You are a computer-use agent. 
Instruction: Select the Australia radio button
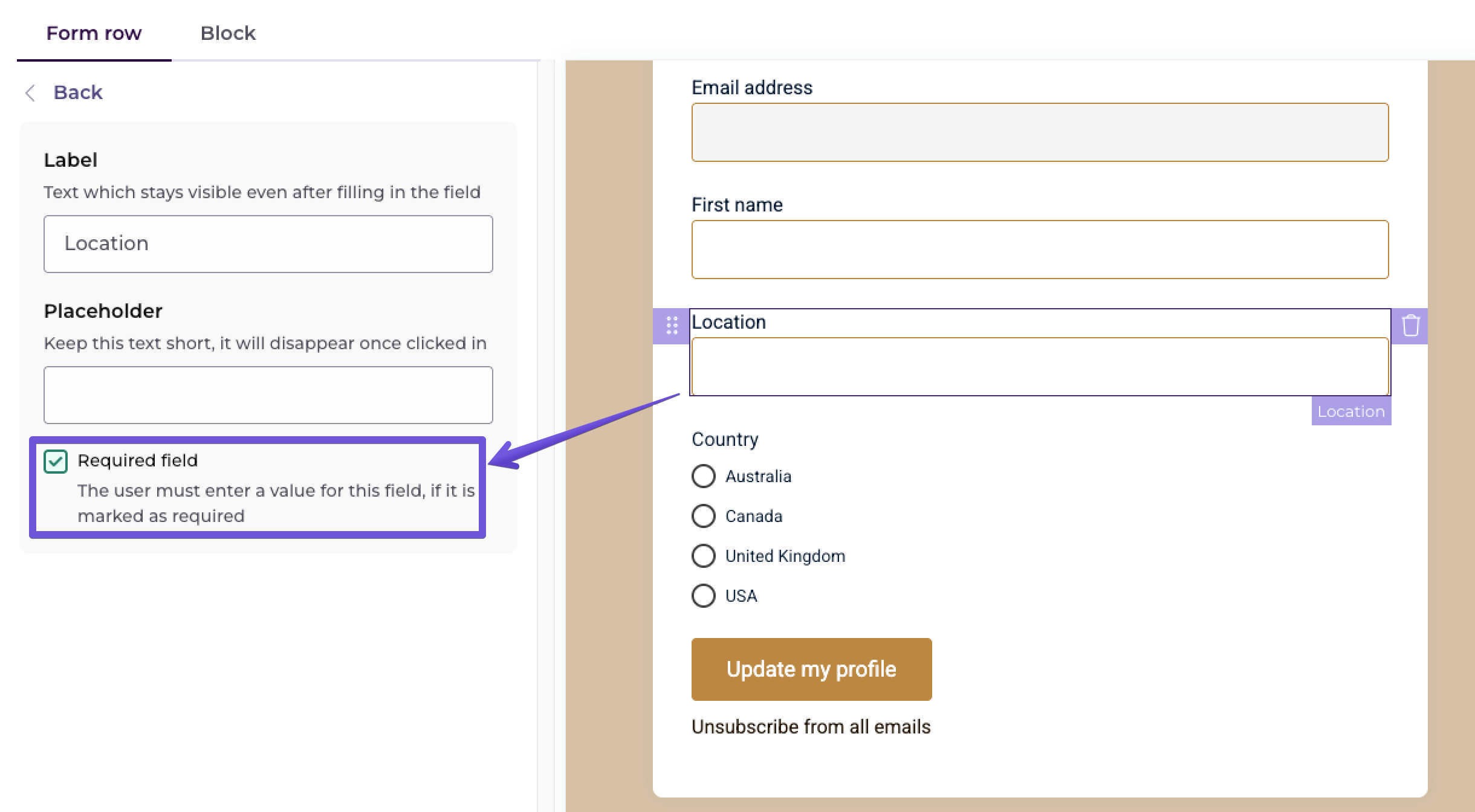[x=703, y=476]
